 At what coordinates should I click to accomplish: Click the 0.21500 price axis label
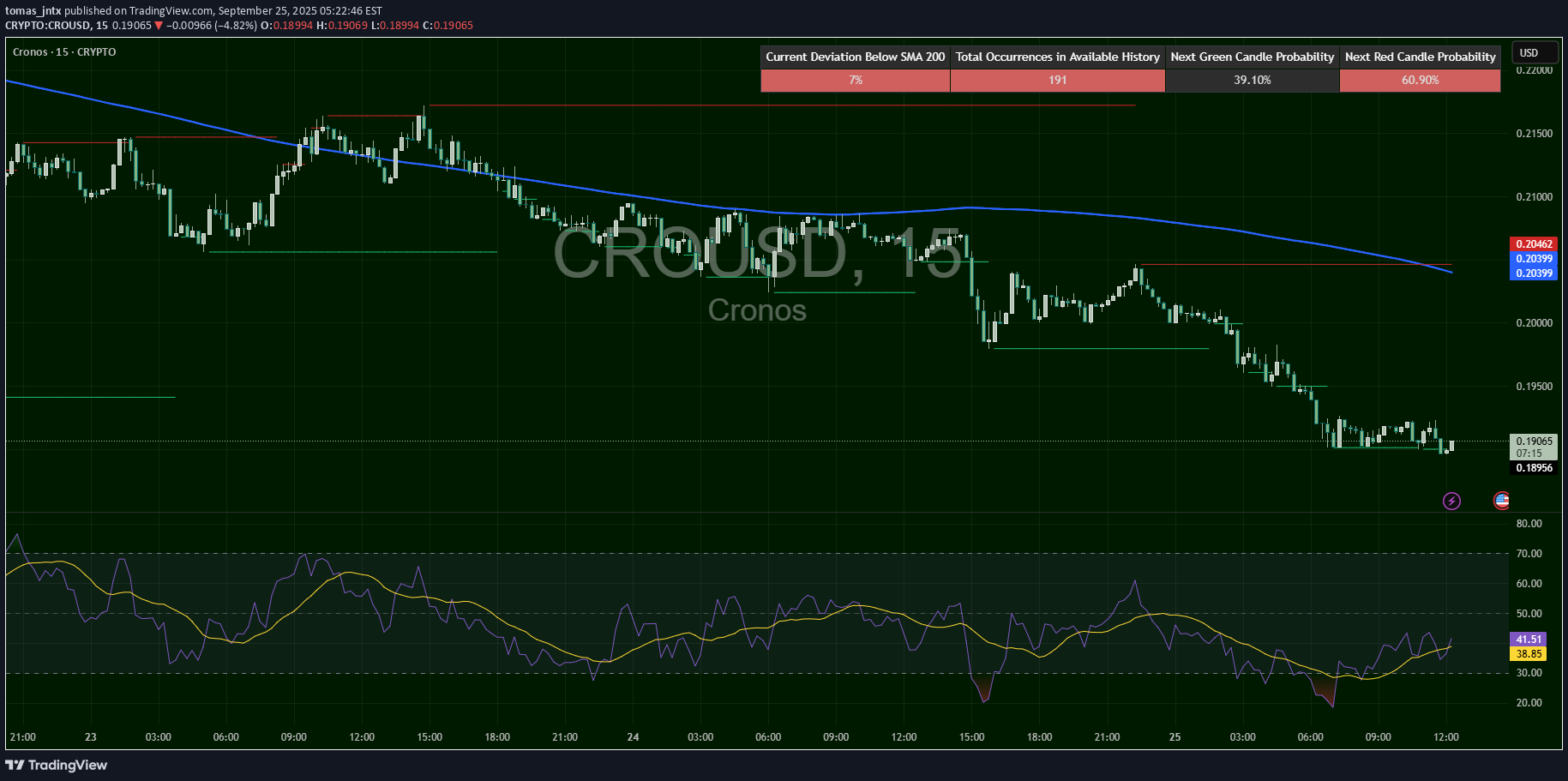[1534, 134]
